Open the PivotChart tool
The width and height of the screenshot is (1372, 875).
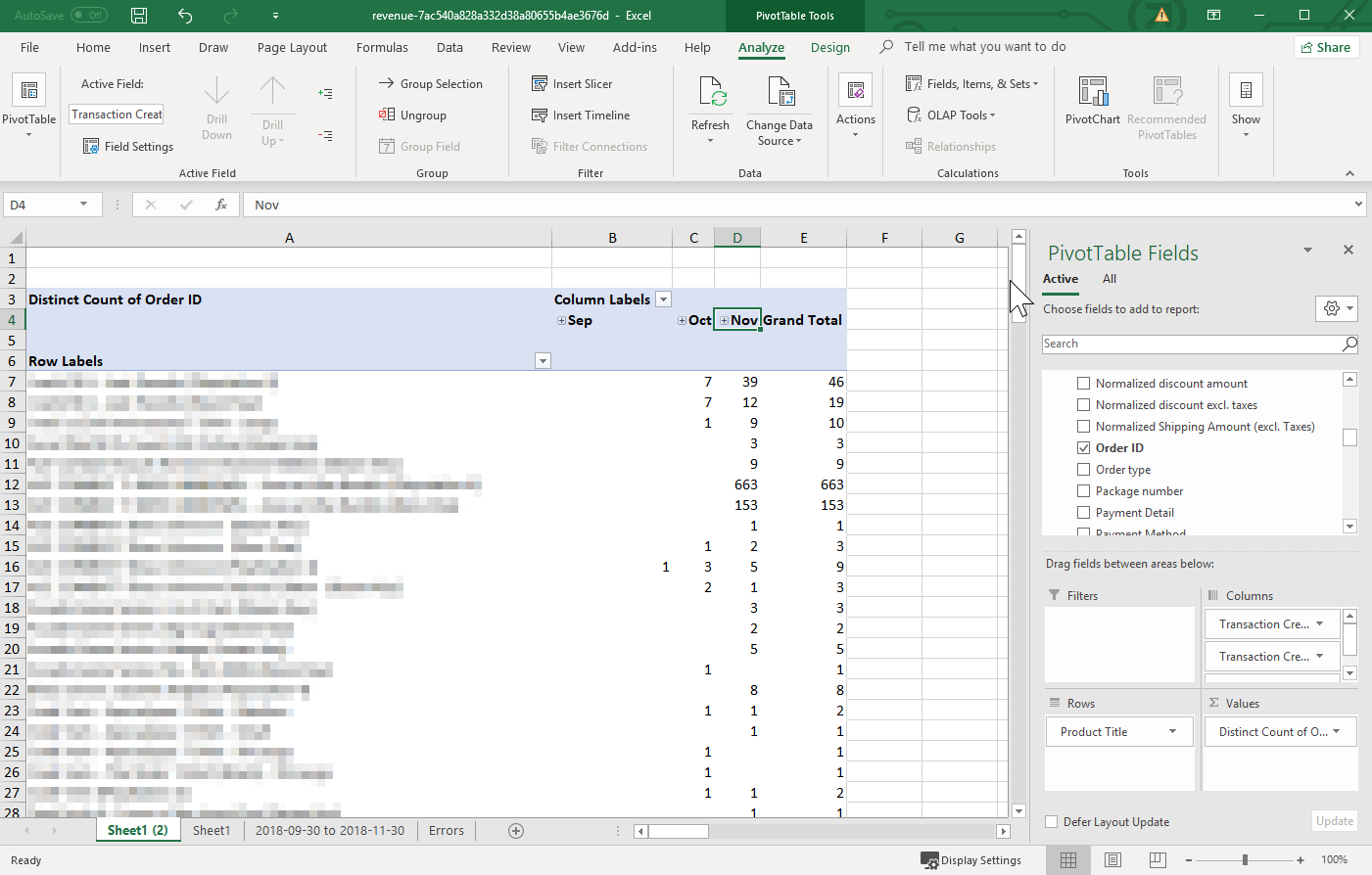[1092, 93]
